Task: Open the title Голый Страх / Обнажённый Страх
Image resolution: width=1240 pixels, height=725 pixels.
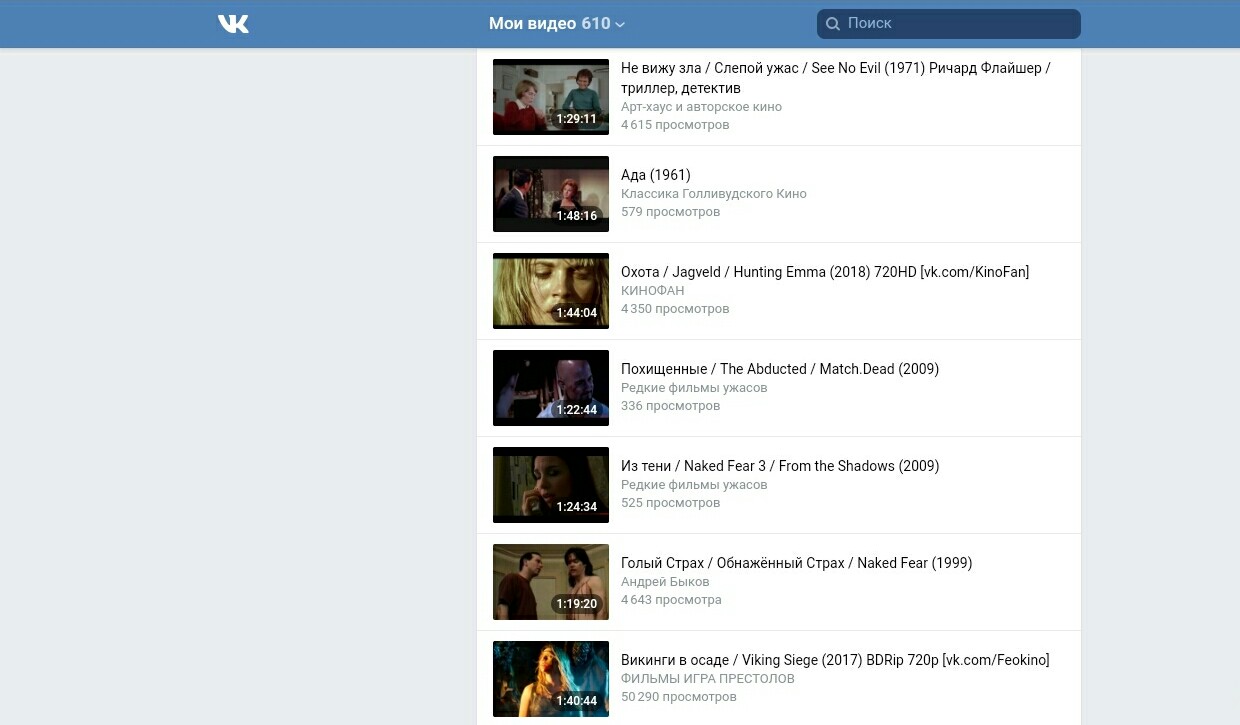Action: 797,563
